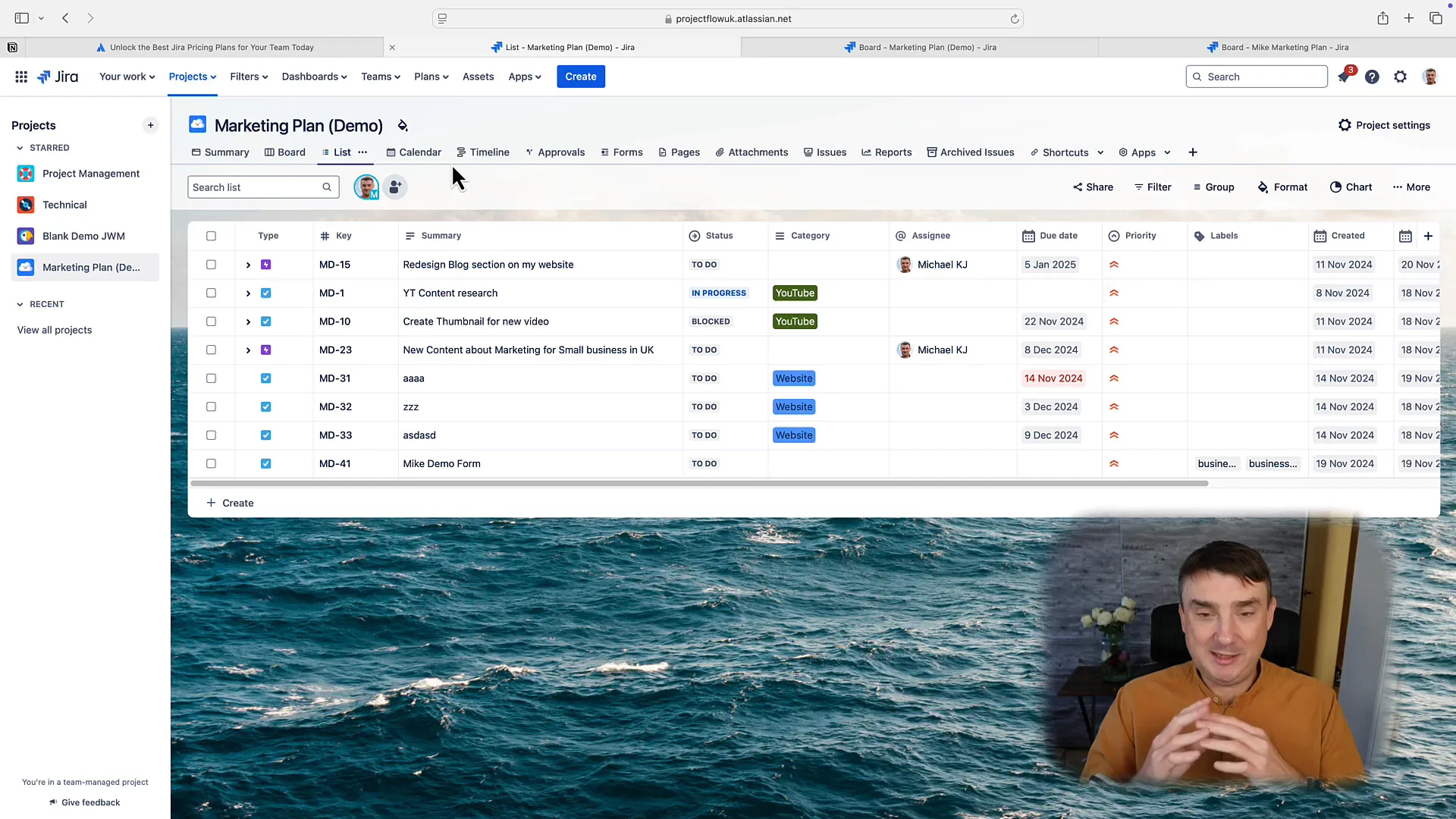Viewport: 1456px width, 819px height.
Task: Open the Your work dropdown
Action: [127, 77]
